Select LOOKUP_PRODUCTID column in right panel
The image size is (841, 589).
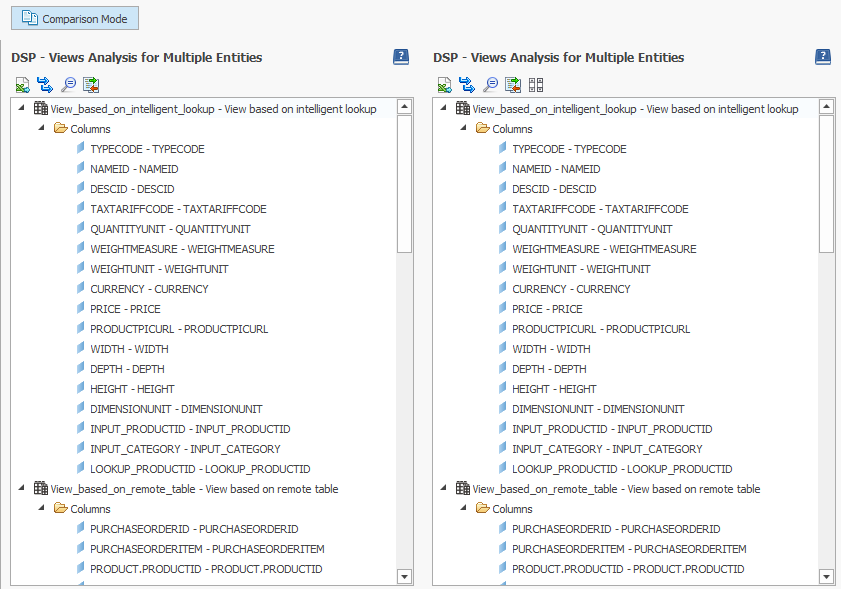[622, 469]
